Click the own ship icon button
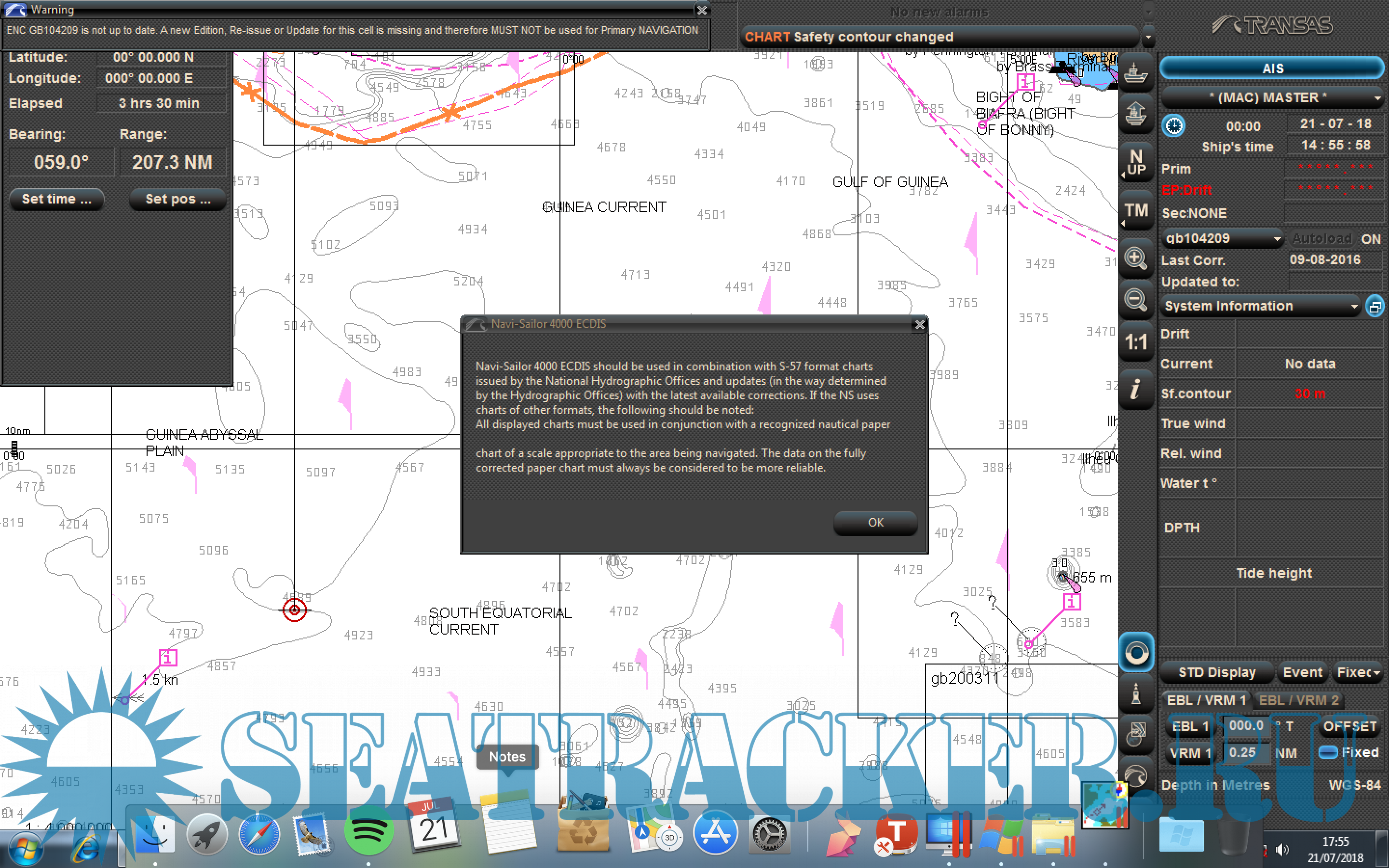This screenshot has height=868, width=1389. point(1135,73)
